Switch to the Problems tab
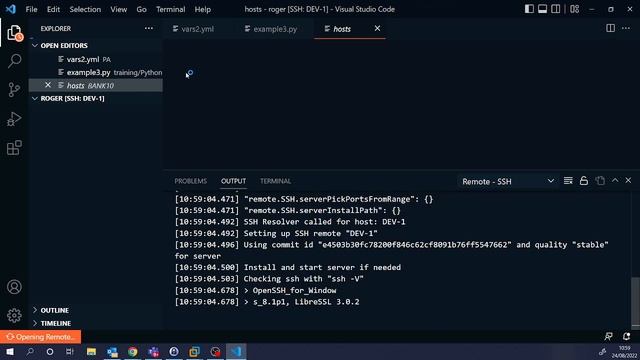The height and width of the screenshot is (360, 640). 191,181
